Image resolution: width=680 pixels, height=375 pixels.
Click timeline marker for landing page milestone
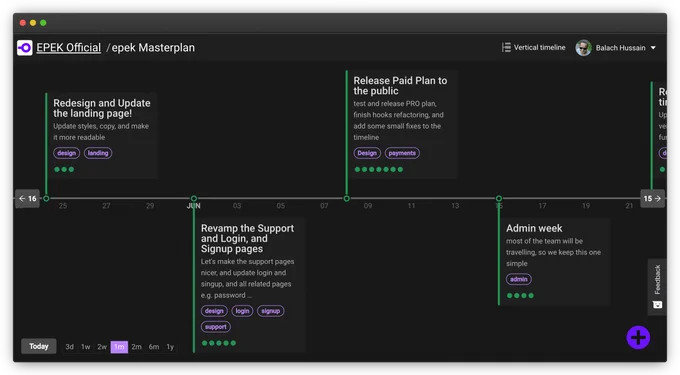46,199
